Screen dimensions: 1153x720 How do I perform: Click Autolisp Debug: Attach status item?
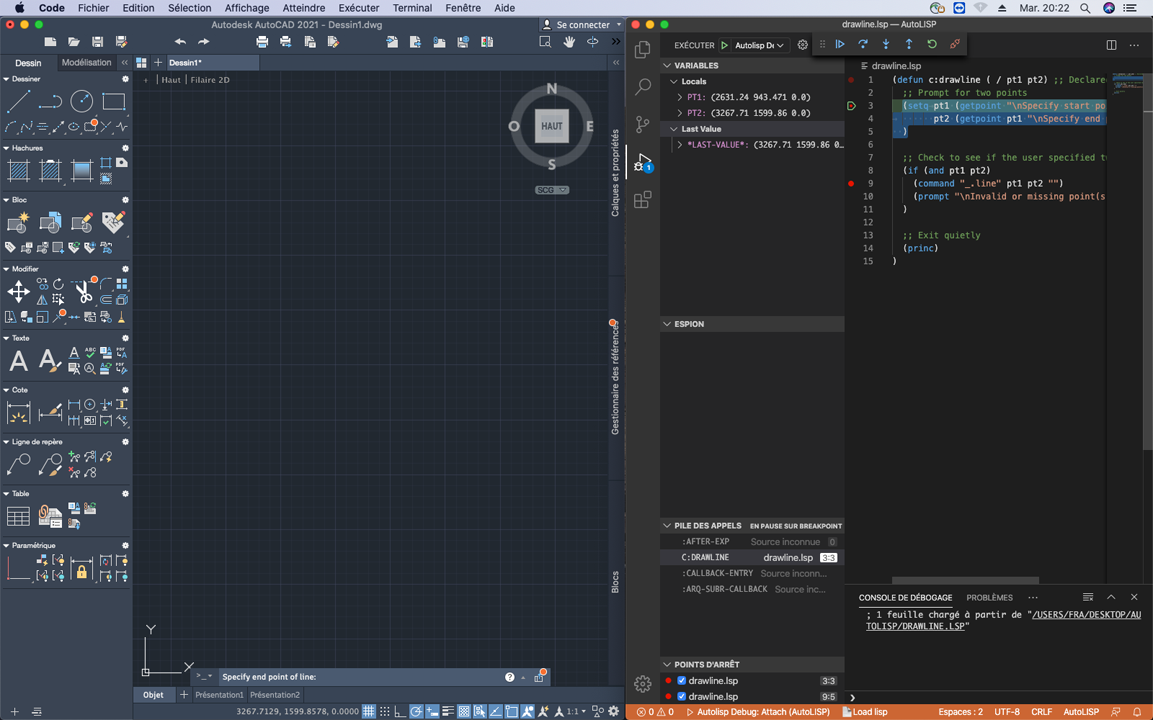click(x=757, y=712)
